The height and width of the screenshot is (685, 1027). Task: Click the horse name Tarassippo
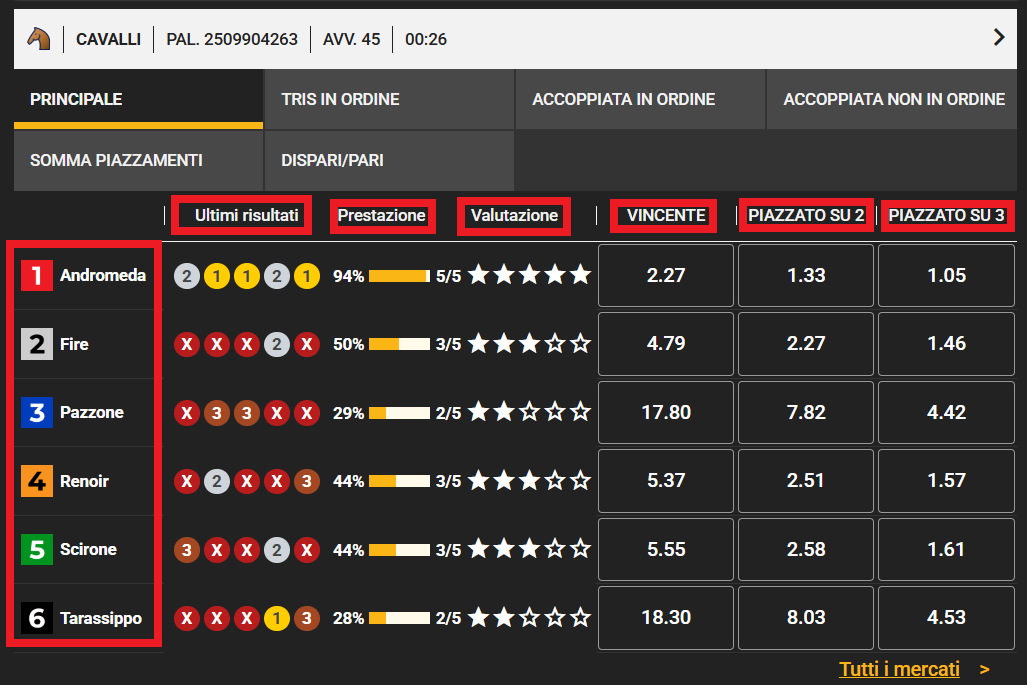(101, 618)
